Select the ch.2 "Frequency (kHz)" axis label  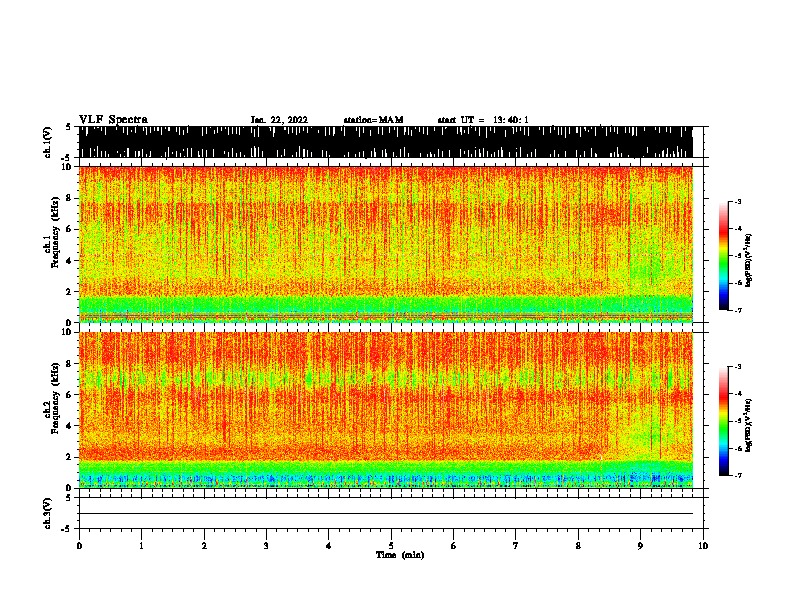click(x=55, y=398)
